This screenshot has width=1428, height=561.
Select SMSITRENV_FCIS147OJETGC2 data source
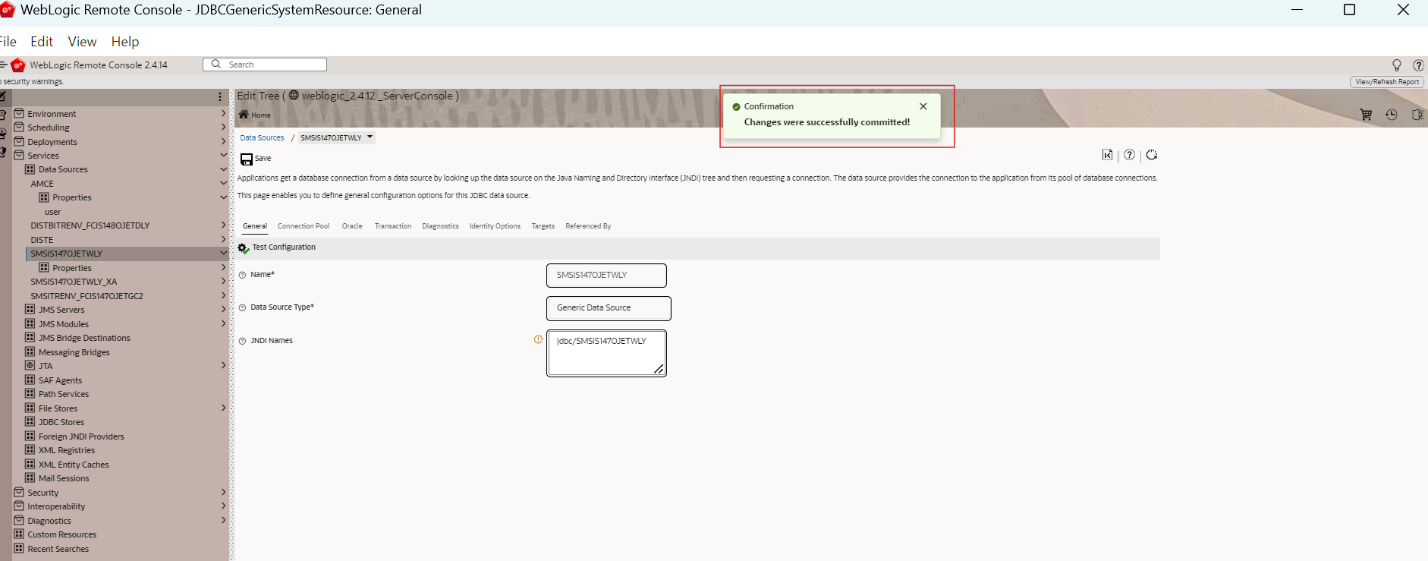[87, 296]
